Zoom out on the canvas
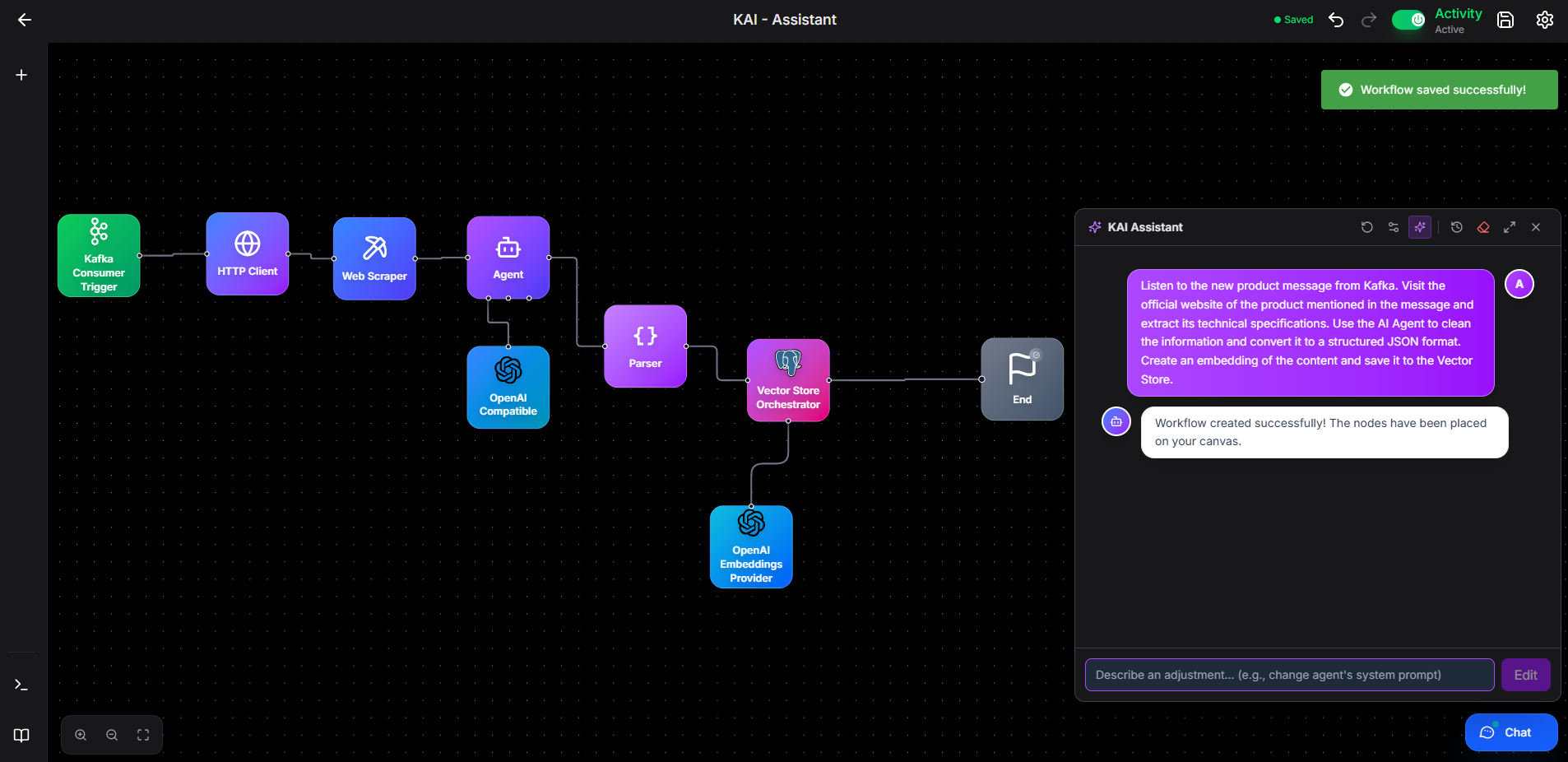The width and height of the screenshot is (1568, 762). [112, 735]
